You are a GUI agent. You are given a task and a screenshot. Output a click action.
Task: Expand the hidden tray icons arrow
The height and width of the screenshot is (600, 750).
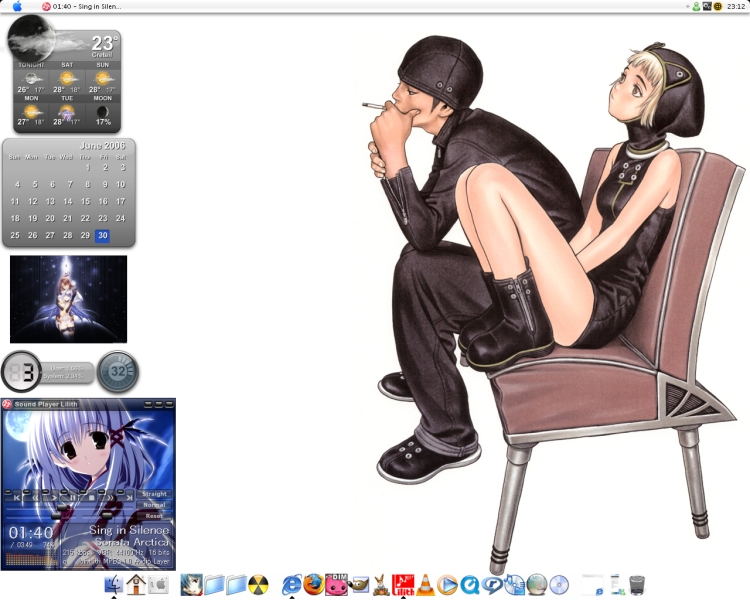(x=688, y=6)
